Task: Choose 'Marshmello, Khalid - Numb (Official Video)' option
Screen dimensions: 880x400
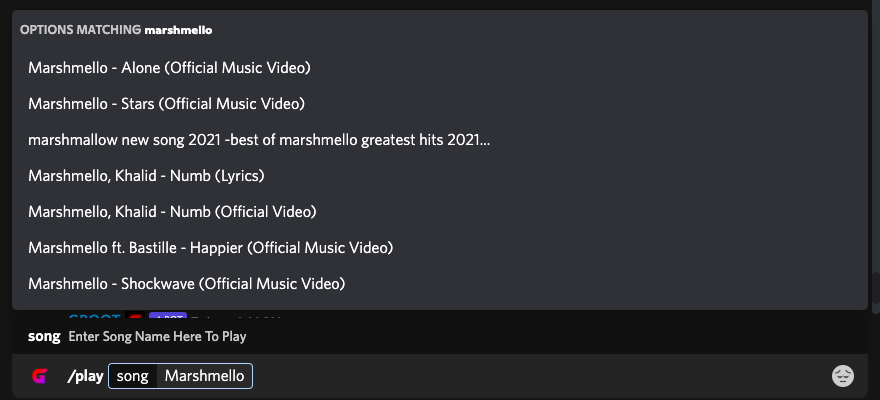Action: 172,212
